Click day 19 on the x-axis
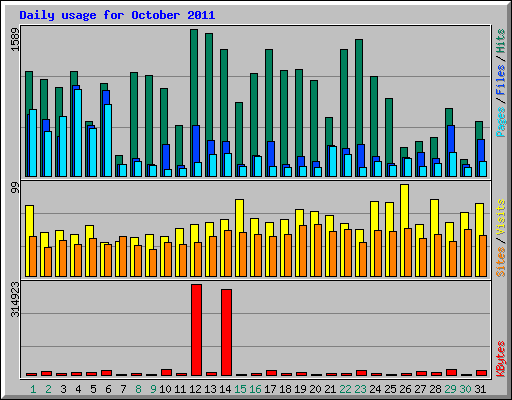The width and height of the screenshot is (512, 400). coord(300,389)
